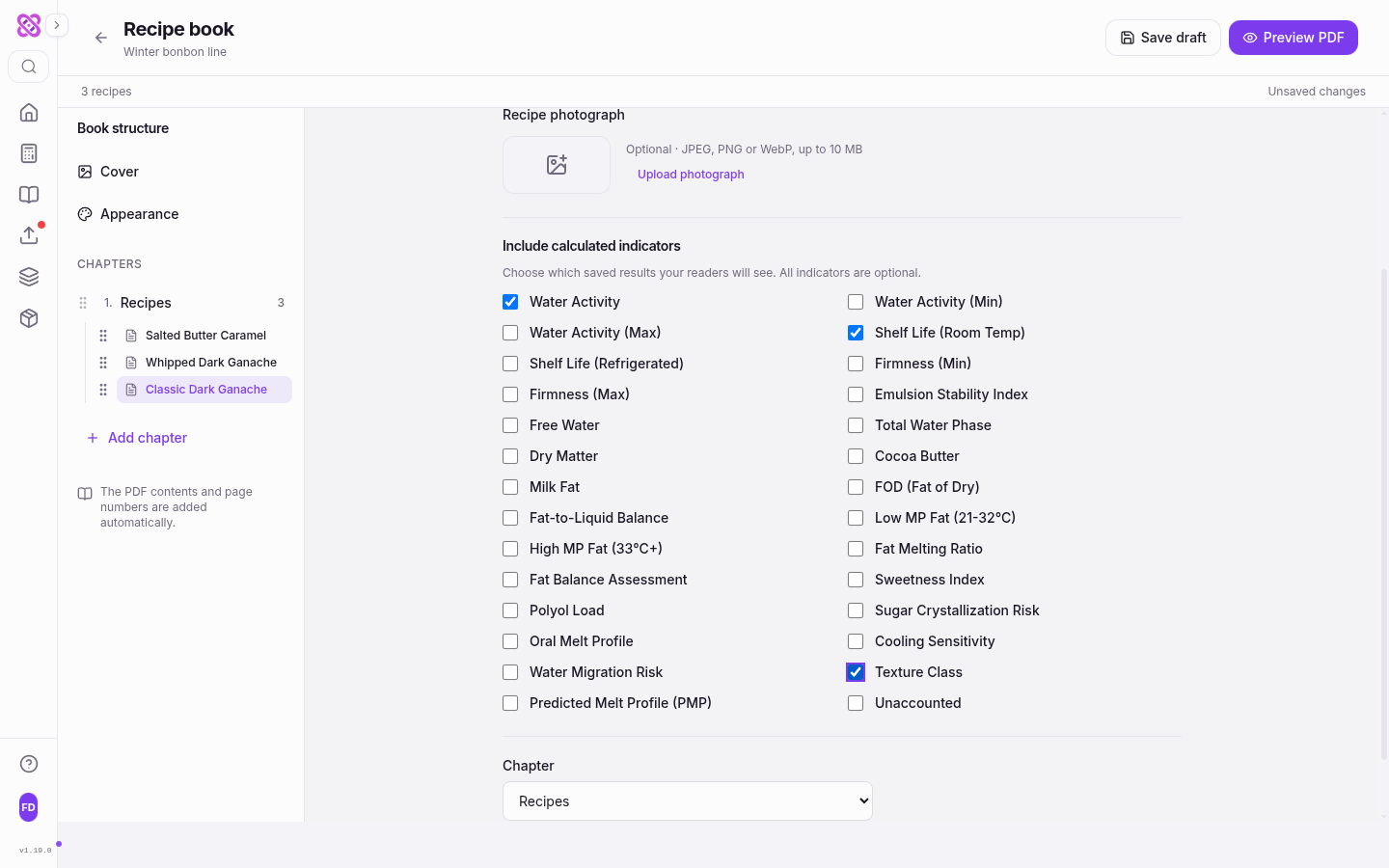
Task: Open the stacked layers icon in the sidebar
Action: coord(29,277)
